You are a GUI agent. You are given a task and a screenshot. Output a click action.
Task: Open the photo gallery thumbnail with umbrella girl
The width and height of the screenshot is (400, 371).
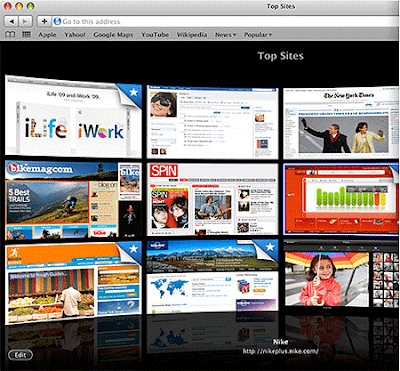pyautogui.click(x=342, y=276)
